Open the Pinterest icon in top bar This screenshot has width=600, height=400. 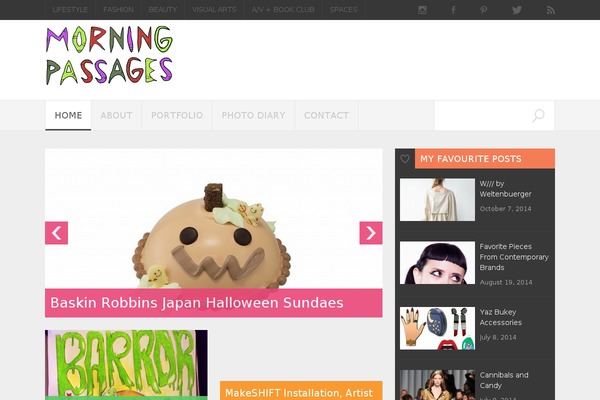click(484, 10)
